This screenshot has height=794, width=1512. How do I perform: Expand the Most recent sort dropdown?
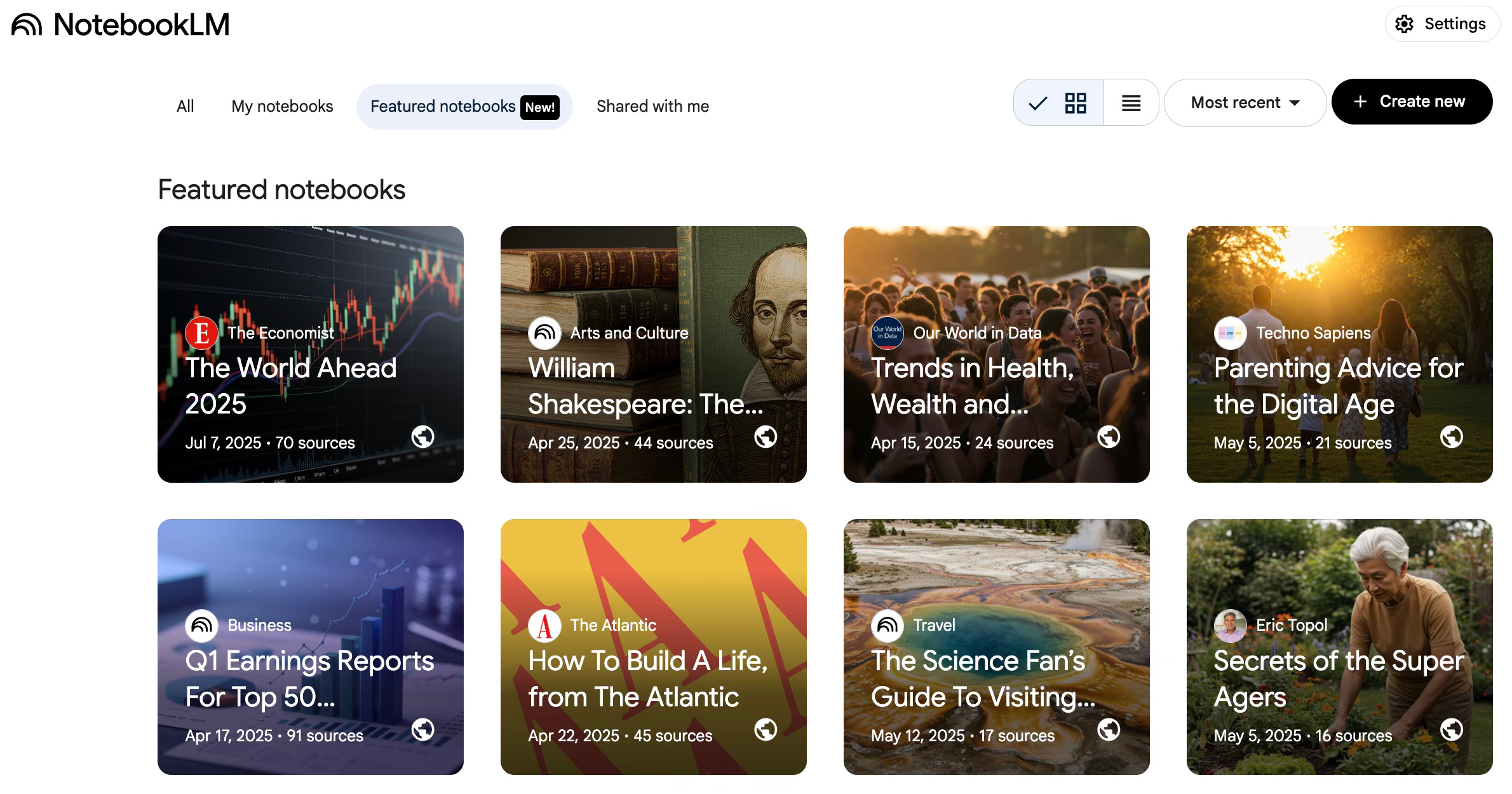coord(1245,103)
